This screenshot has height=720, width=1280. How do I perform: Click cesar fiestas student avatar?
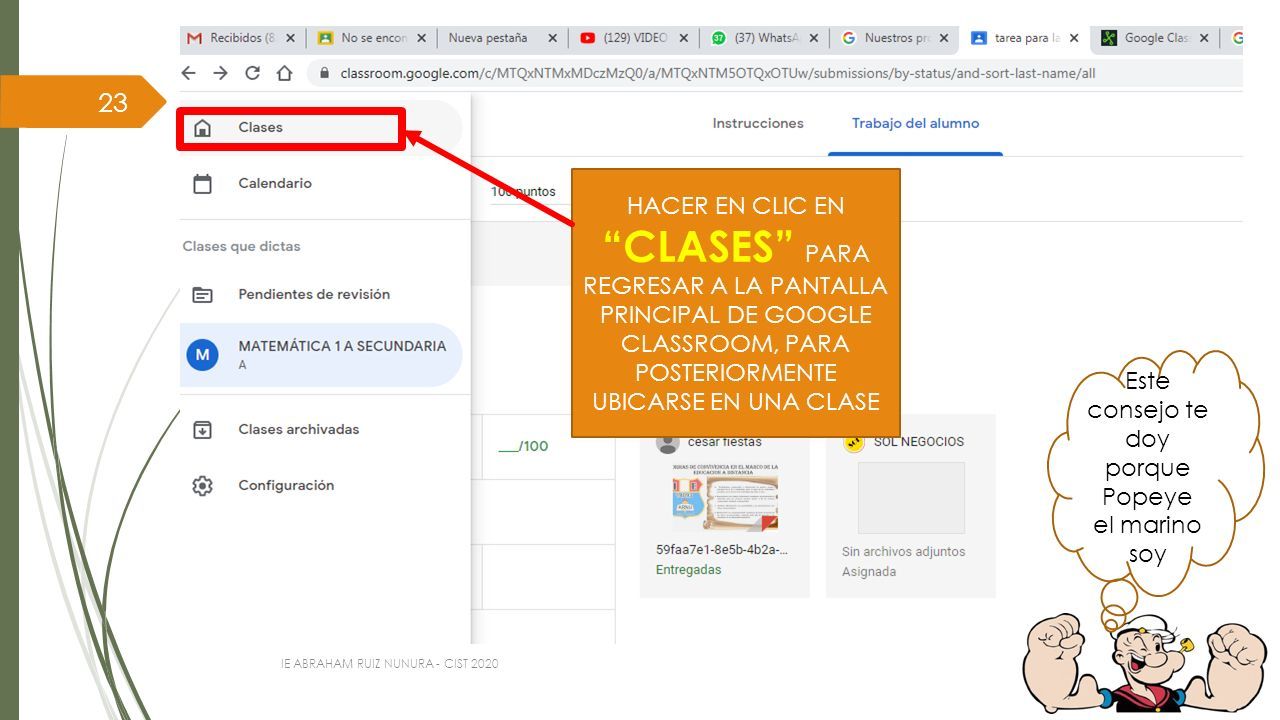(667, 442)
